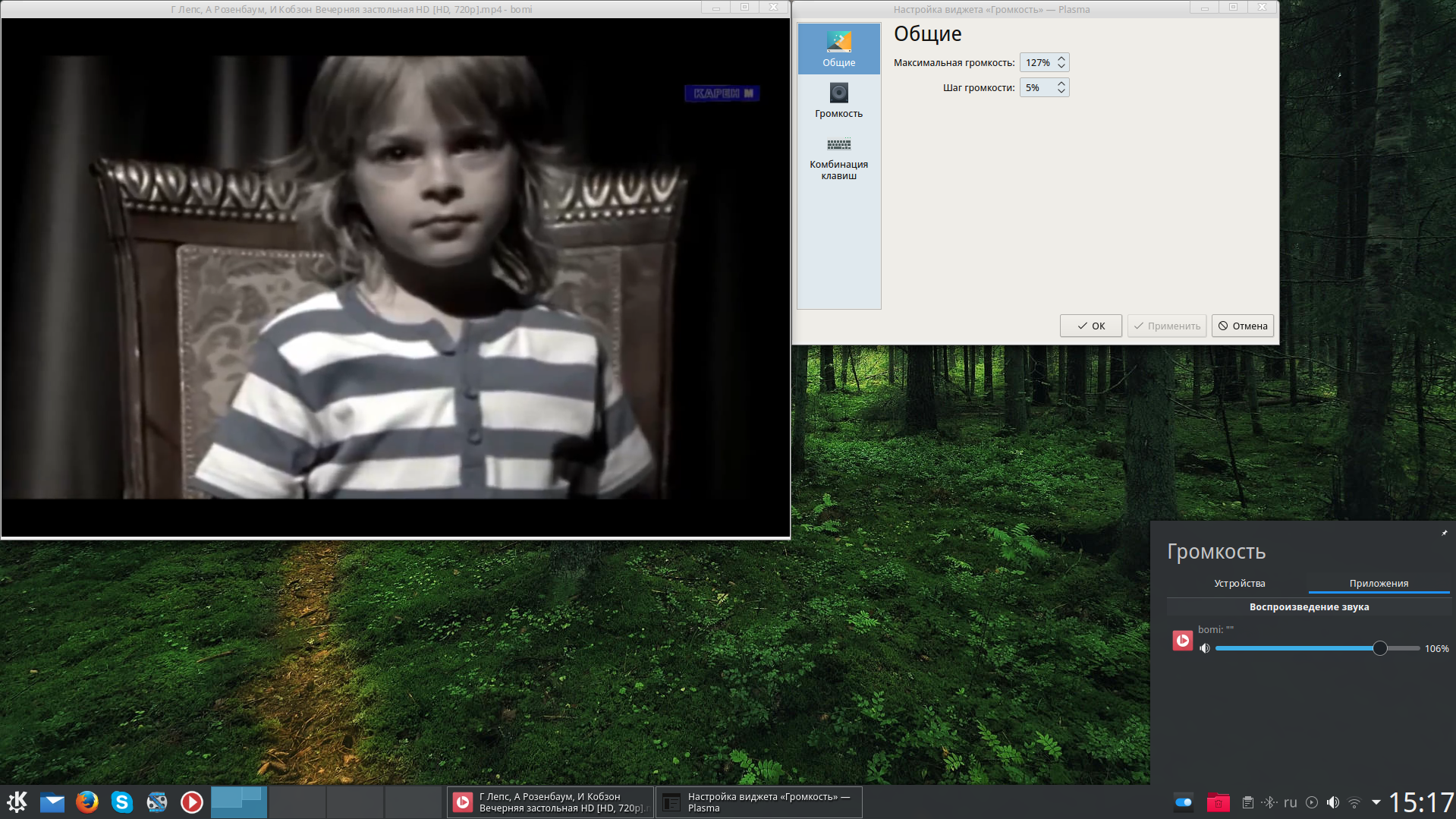Screen dimensions: 1456x819
Task: Close the bomi video window
Action: pyautogui.click(x=774, y=8)
